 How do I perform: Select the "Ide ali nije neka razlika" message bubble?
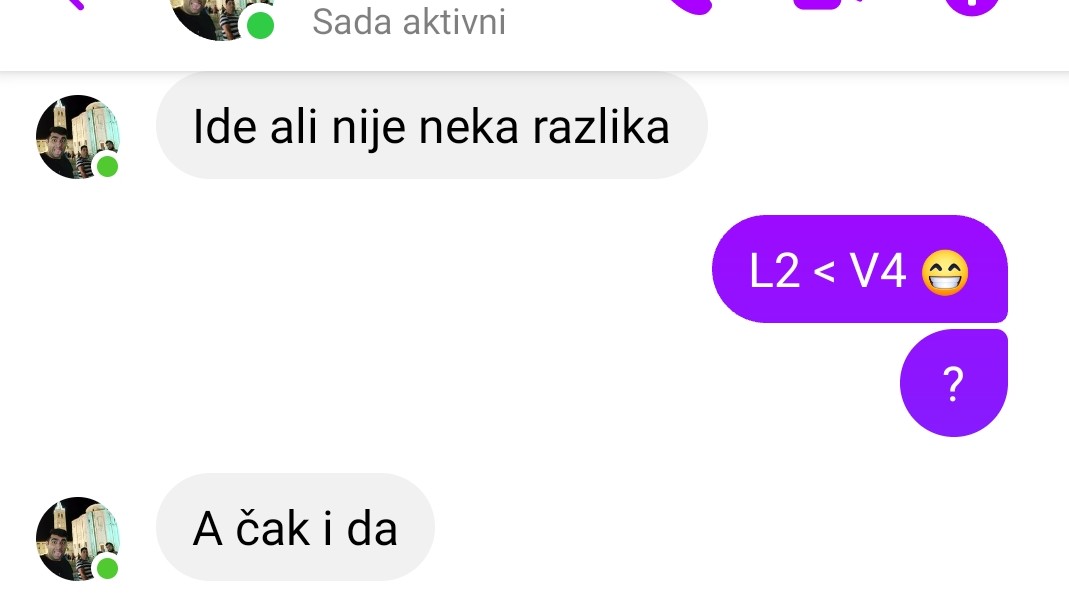click(432, 126)
